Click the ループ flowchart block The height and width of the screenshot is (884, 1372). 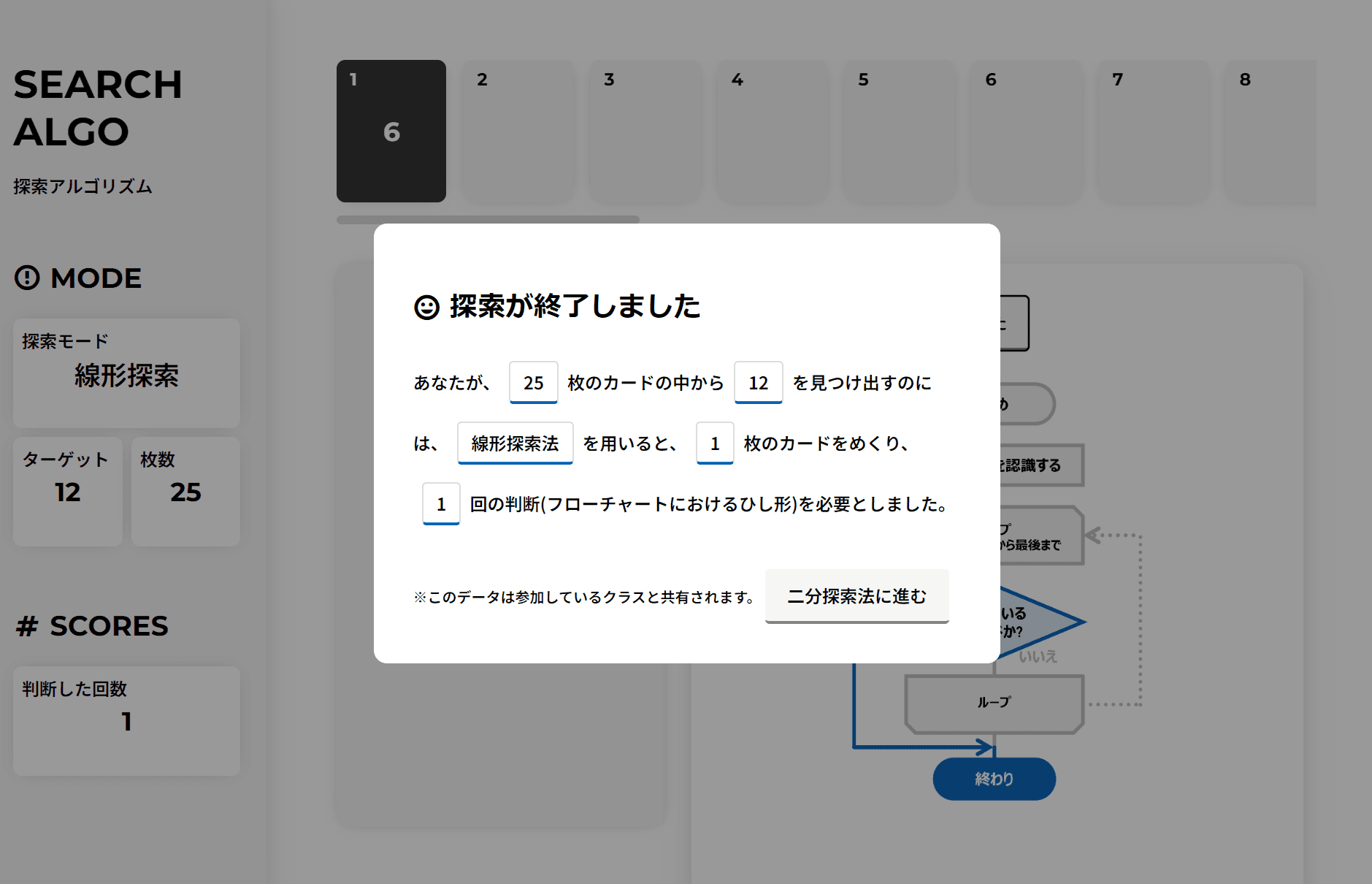coord(994,703)
